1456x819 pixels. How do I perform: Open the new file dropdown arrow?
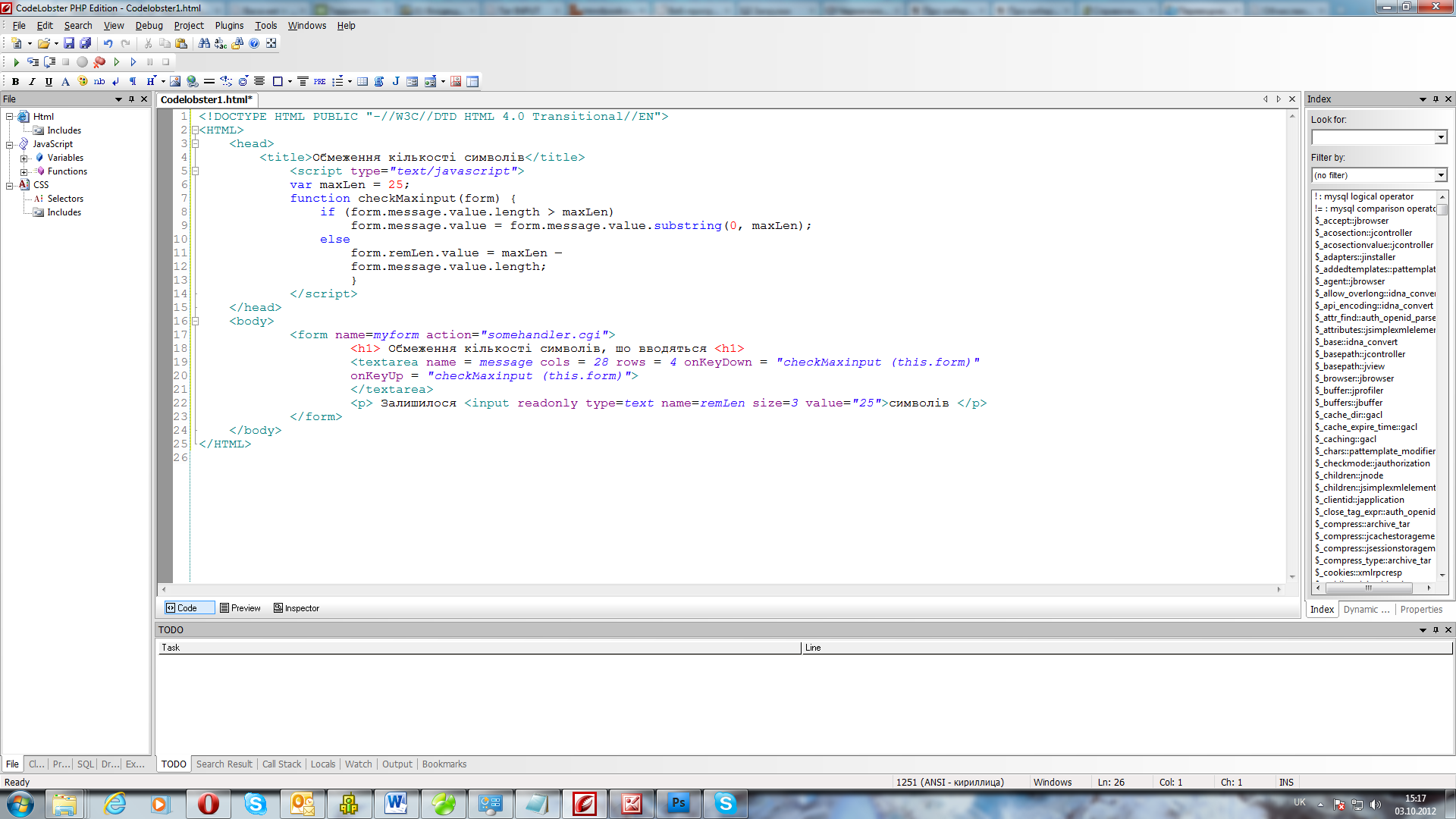pos(30,43)
